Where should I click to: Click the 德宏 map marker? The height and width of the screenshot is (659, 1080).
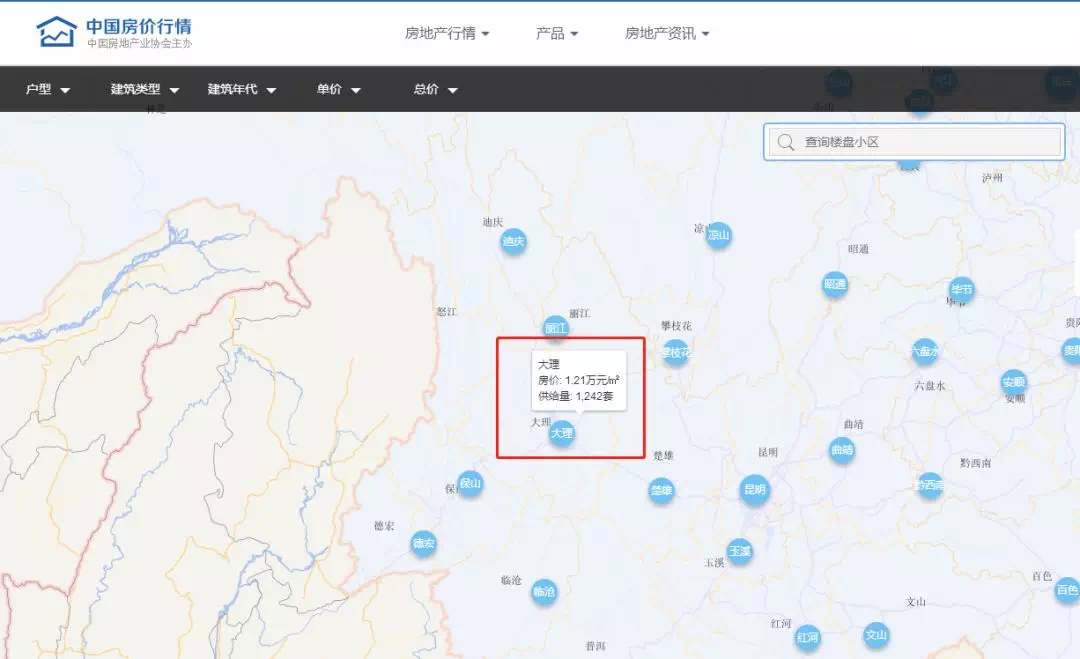(x=424, y=544)
